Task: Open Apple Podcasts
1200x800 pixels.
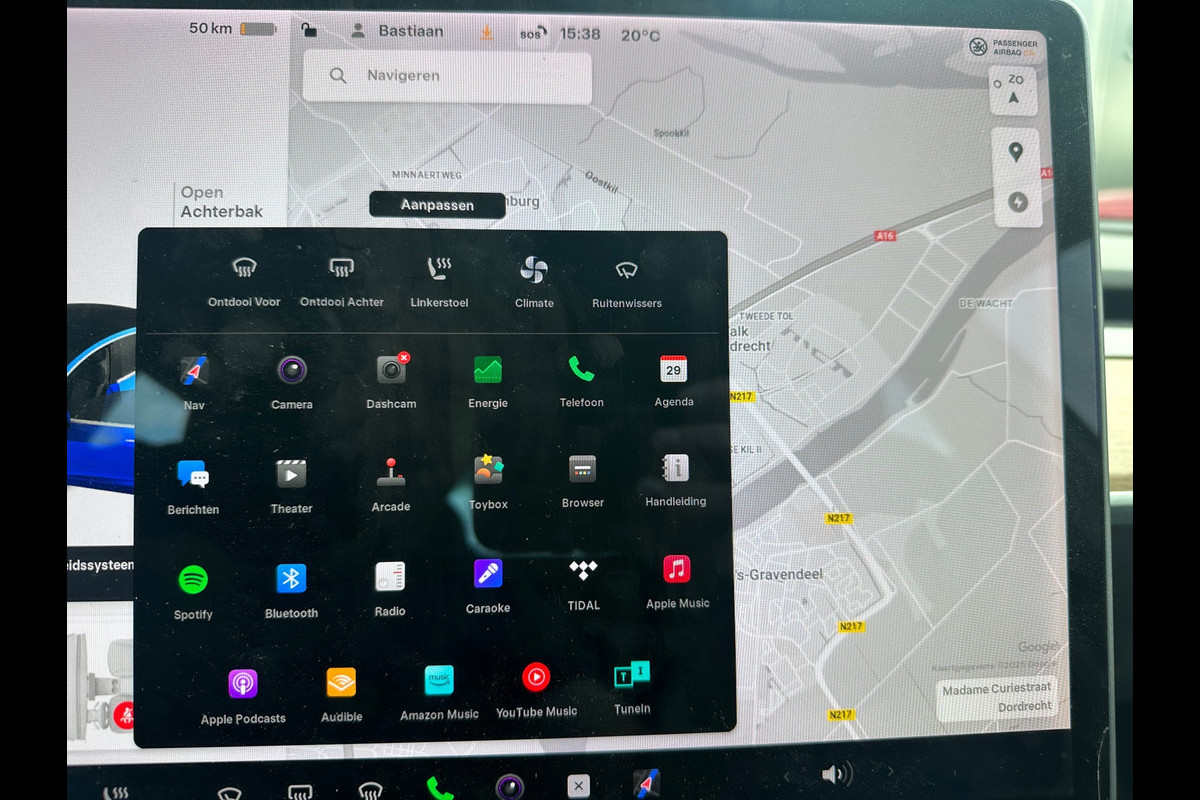Action: [x=243, y=696]
